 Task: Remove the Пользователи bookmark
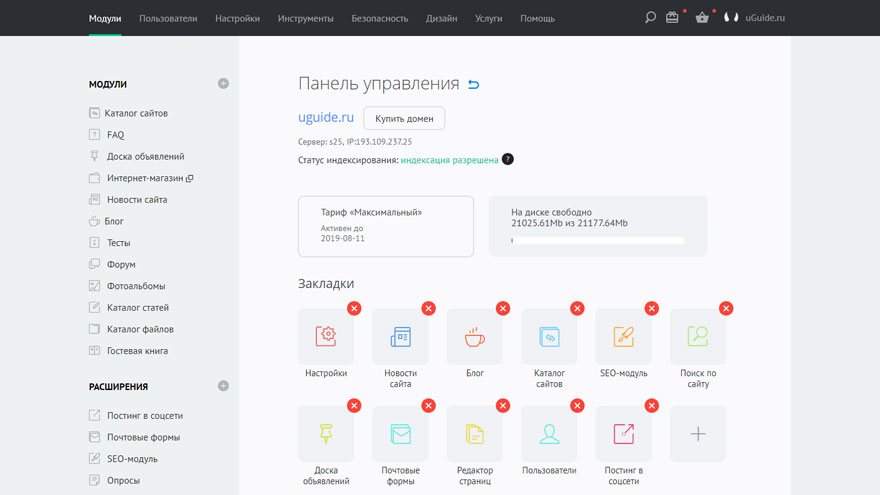577,405
